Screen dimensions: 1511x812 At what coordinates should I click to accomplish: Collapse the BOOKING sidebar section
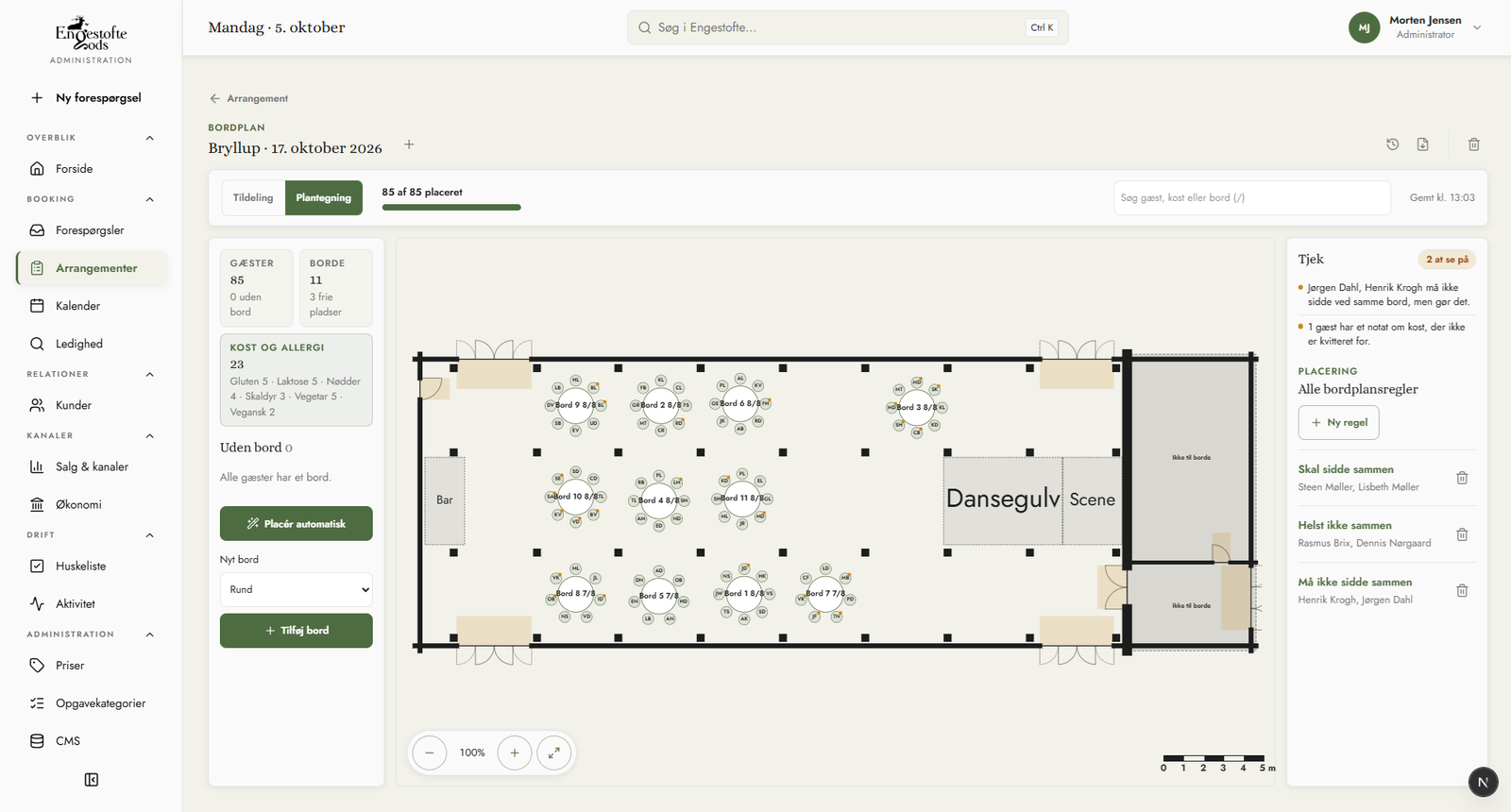click(149, 199)
